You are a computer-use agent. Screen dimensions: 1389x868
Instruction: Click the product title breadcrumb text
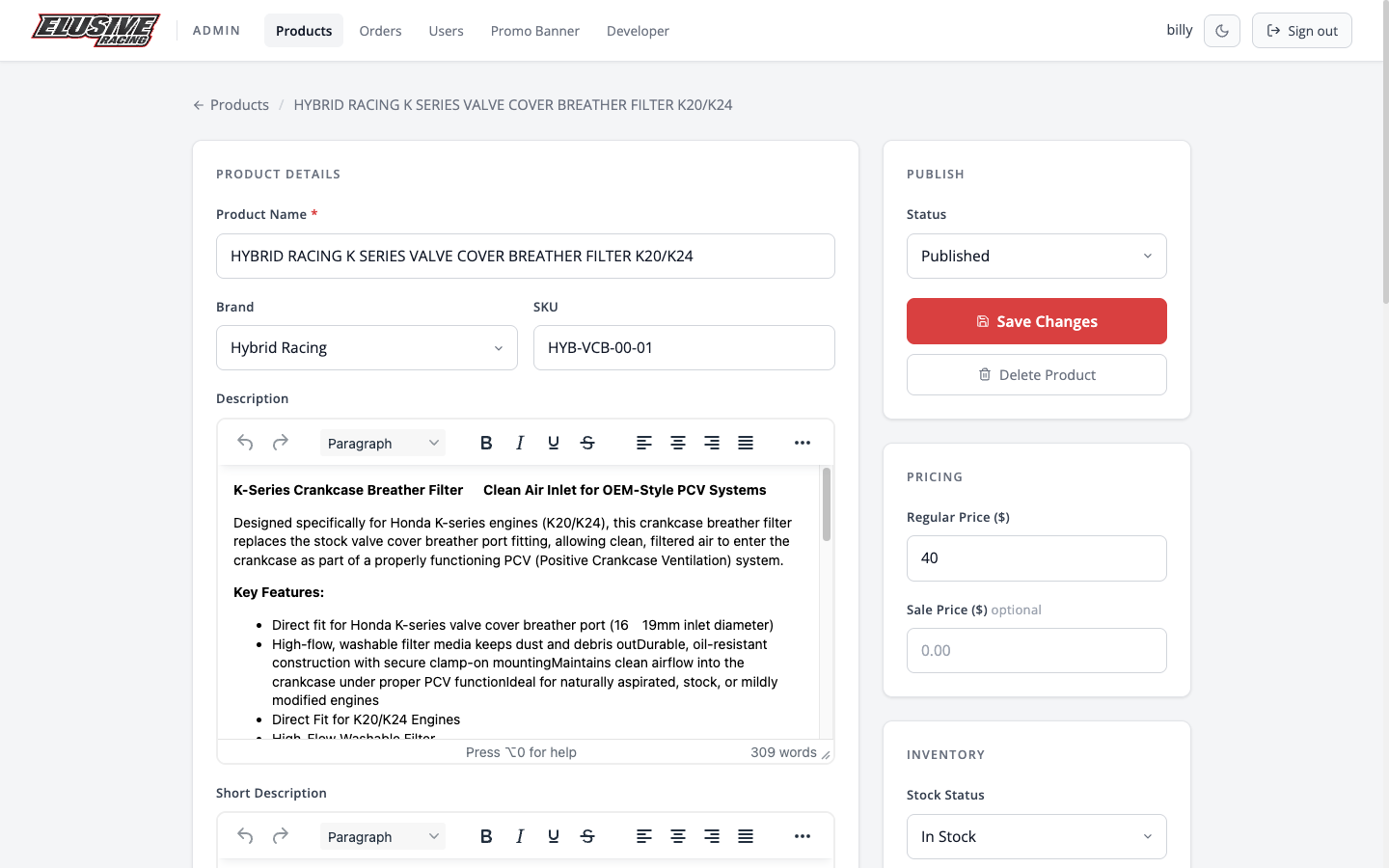[x=513, y=105]
